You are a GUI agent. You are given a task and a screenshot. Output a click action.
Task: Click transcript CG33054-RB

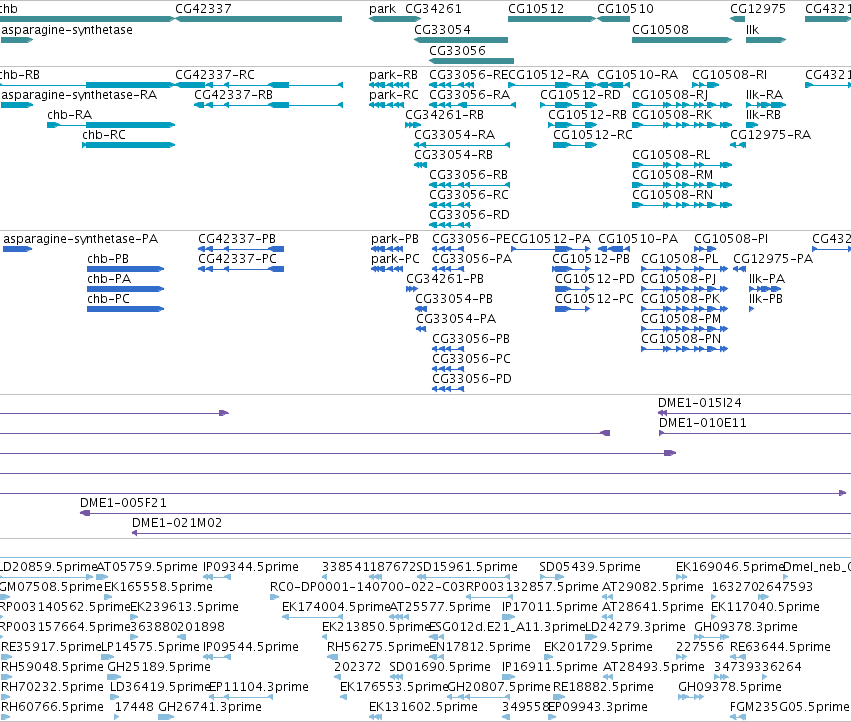[453, 155]
